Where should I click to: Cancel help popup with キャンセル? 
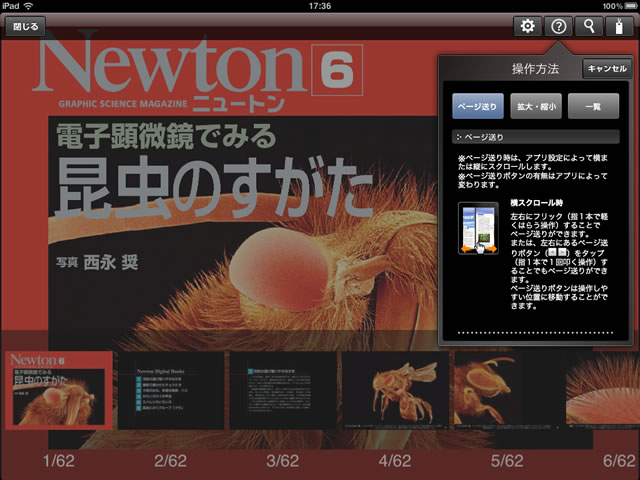point(607,69)
